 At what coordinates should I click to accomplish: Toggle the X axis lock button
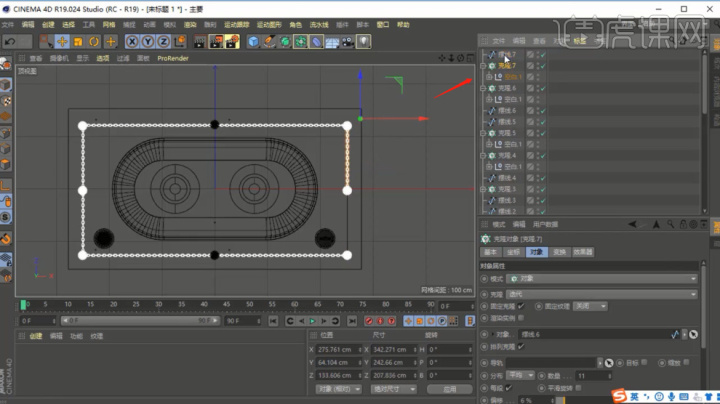pyautogui.click(x=133, y=41)
